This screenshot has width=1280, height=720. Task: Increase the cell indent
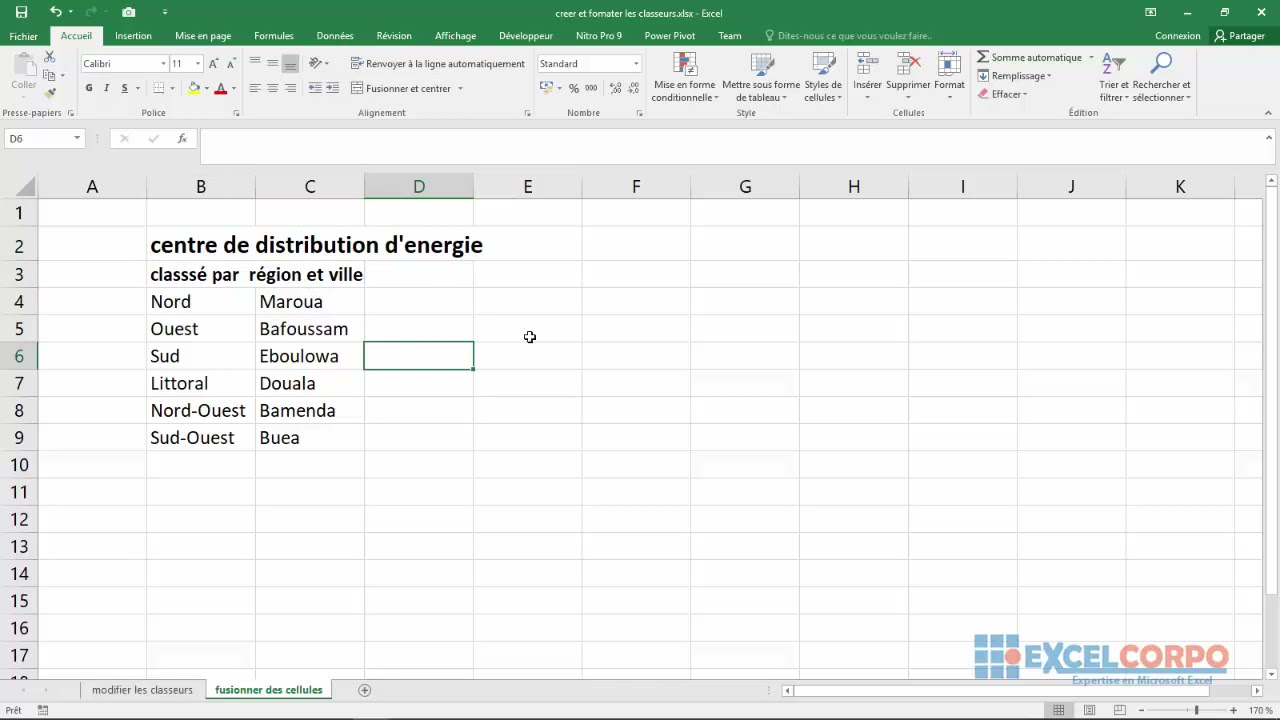[x=331, y=88]
